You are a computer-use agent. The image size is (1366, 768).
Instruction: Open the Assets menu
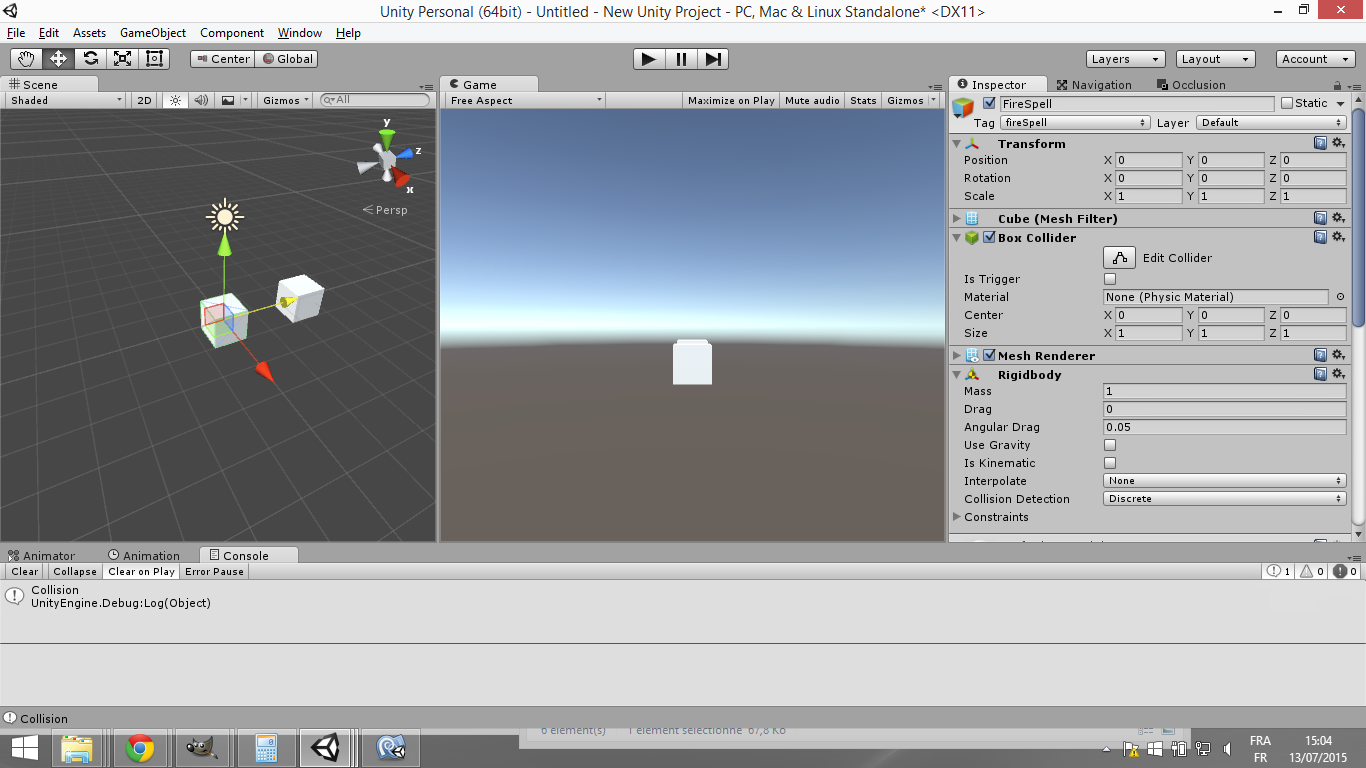point(89,33)
